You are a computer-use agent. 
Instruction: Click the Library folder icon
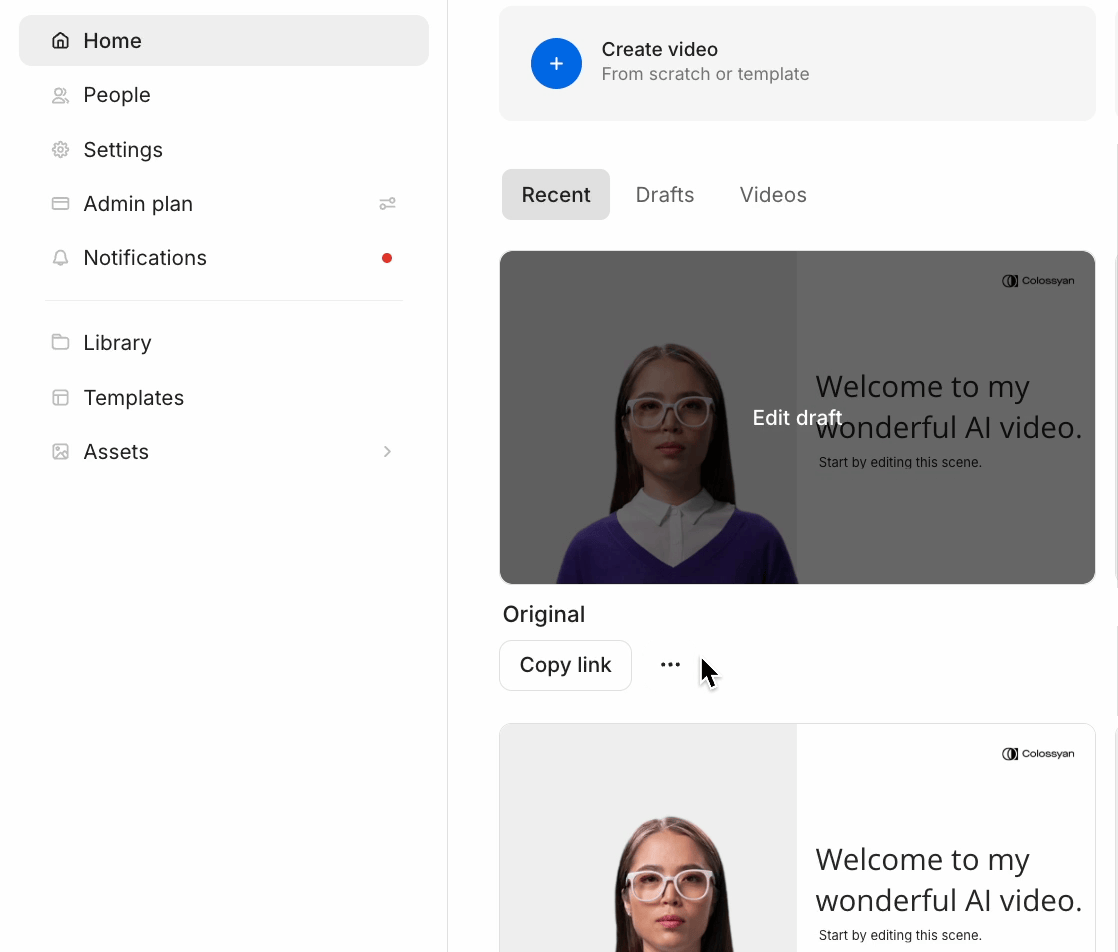tap(61, 342)
